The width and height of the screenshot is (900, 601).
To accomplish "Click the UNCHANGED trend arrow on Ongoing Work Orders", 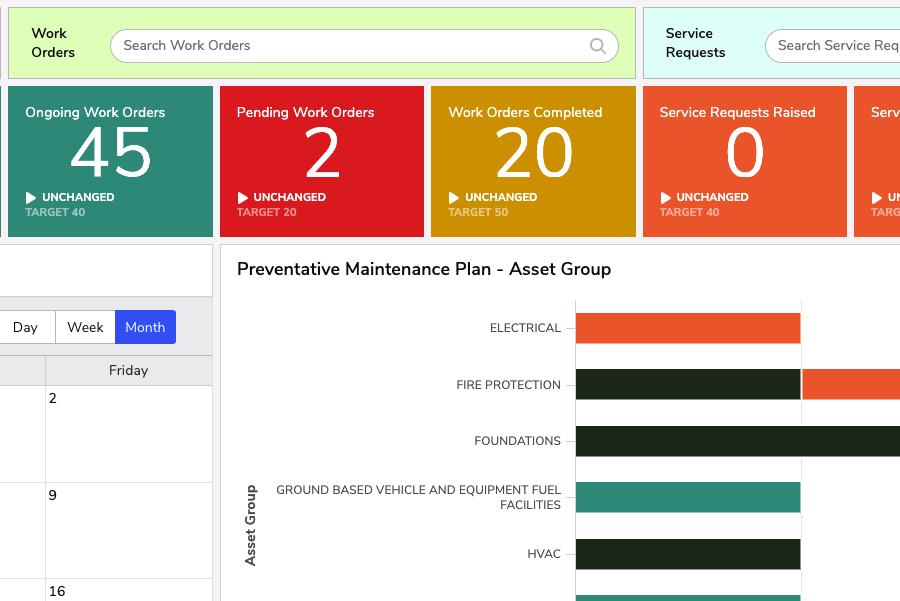I will click(x=33, y=197).
